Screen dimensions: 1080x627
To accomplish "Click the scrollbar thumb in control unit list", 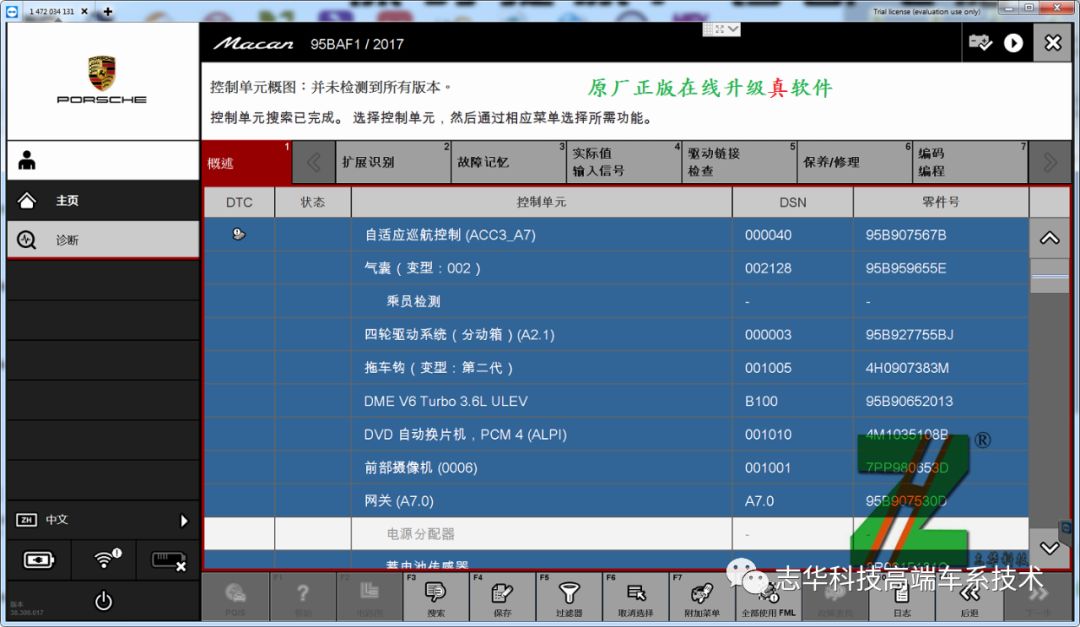I will click(x=1050, y=276).
